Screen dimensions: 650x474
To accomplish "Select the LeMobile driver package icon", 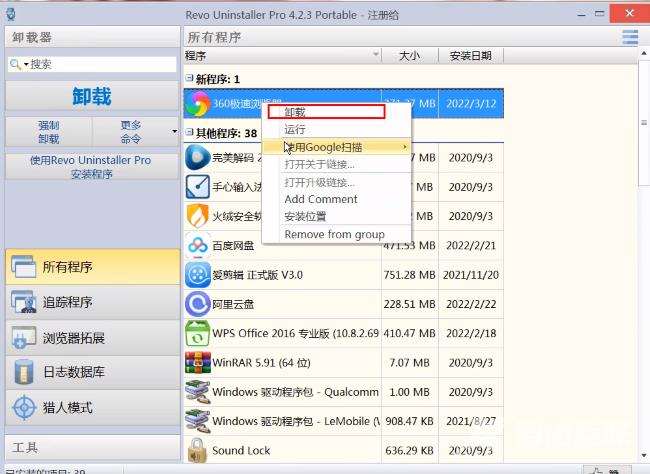I will click(197, 421).
